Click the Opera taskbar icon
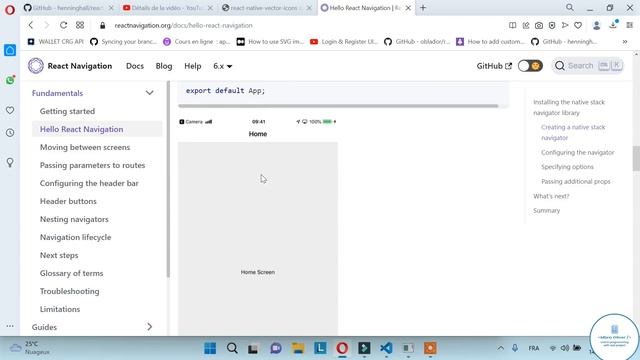 coord(342,348)
